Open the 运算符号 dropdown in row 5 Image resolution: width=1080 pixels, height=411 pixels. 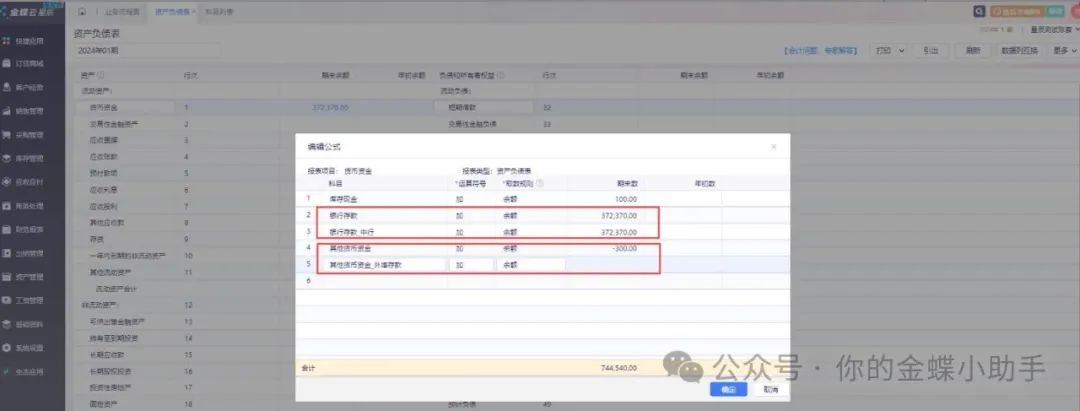pyautogui.click(x=471, y=265)
